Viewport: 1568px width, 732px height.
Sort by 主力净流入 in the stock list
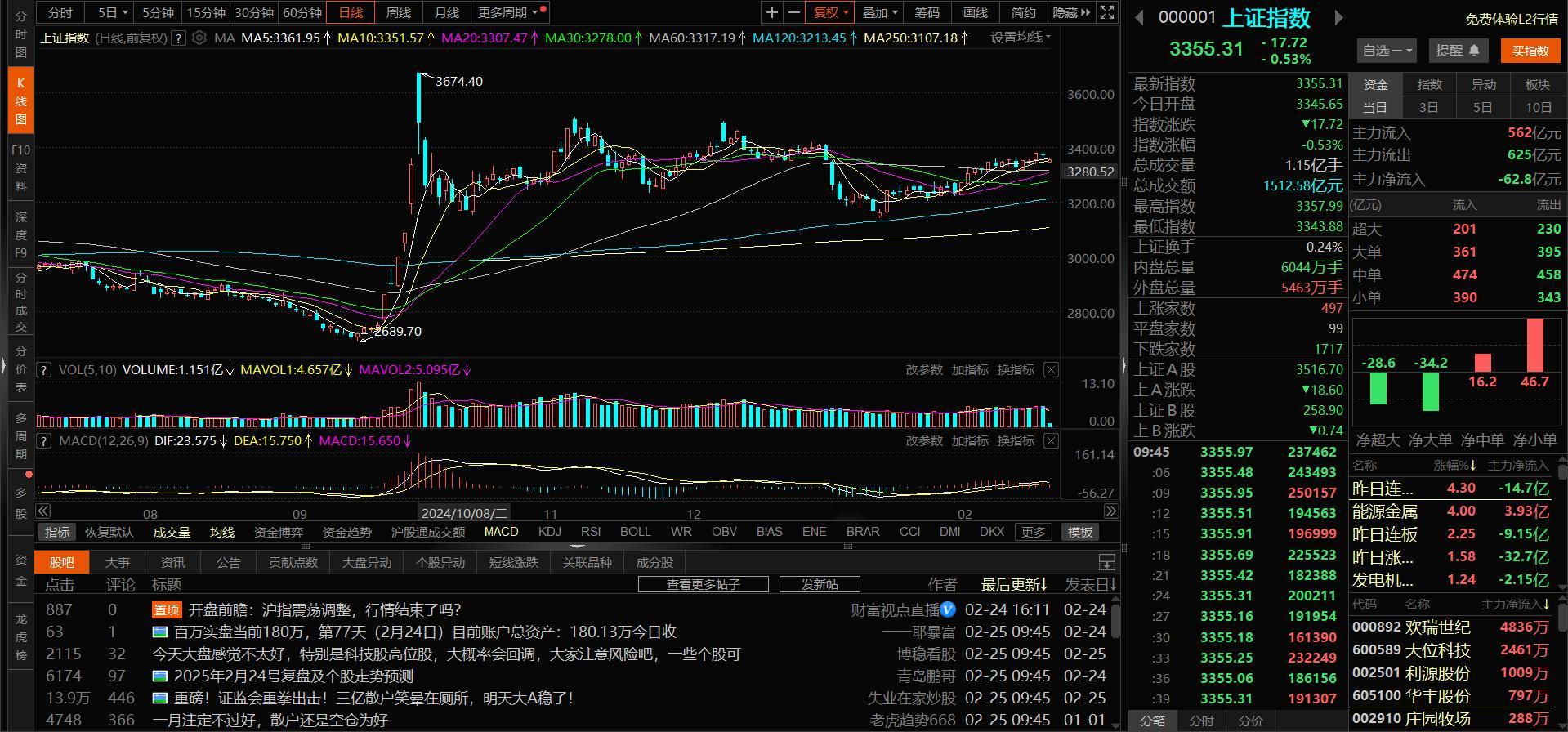point(1514,605)
